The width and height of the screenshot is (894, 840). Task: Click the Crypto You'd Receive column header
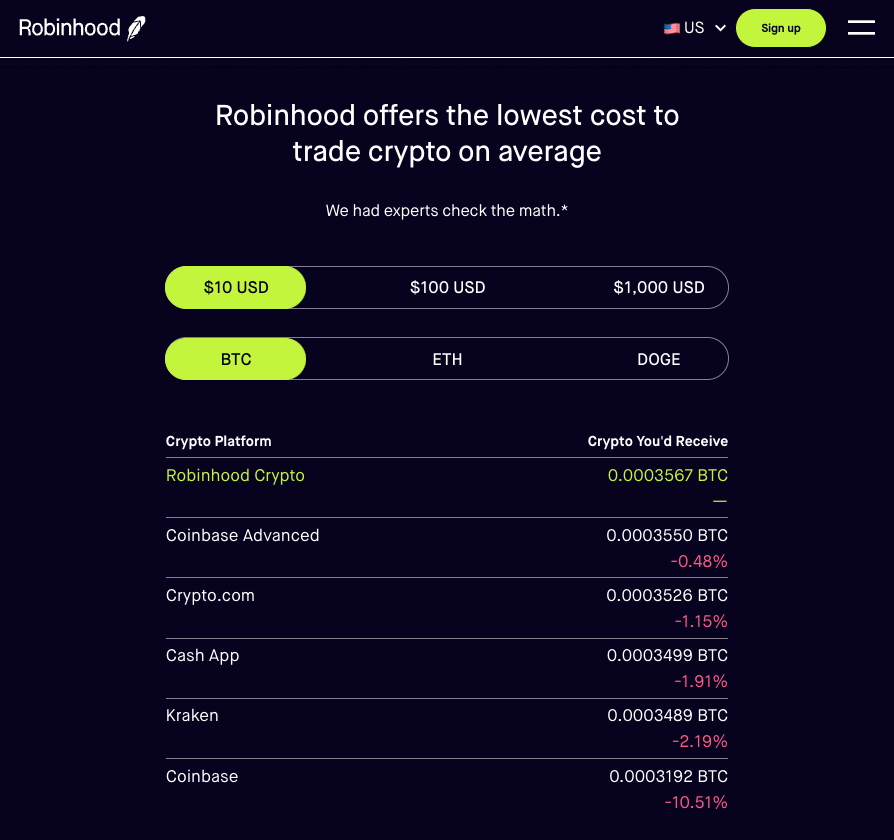pos(657,441)
